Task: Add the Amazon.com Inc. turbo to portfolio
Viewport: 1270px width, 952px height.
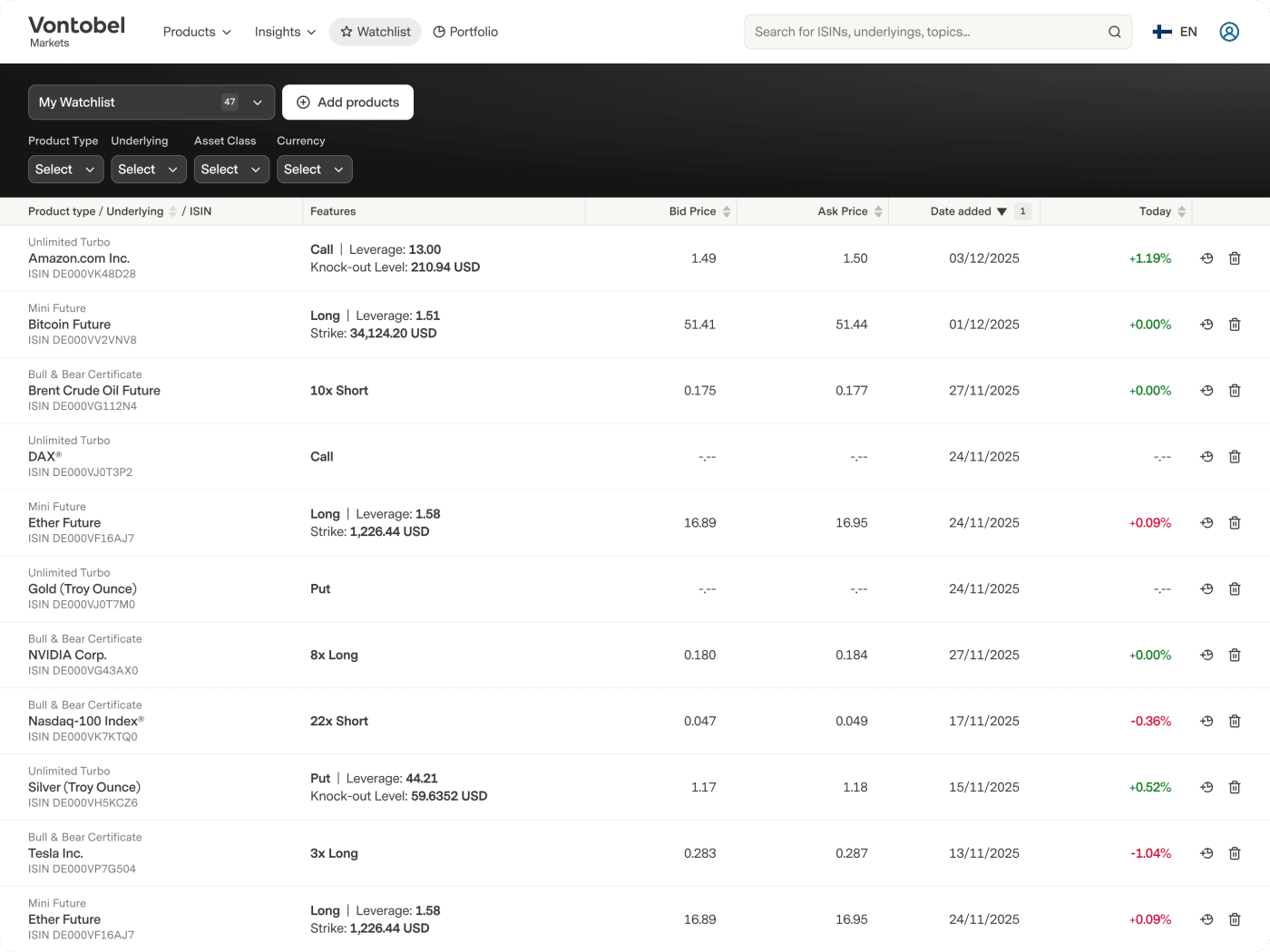Action: coord(1206,258)
